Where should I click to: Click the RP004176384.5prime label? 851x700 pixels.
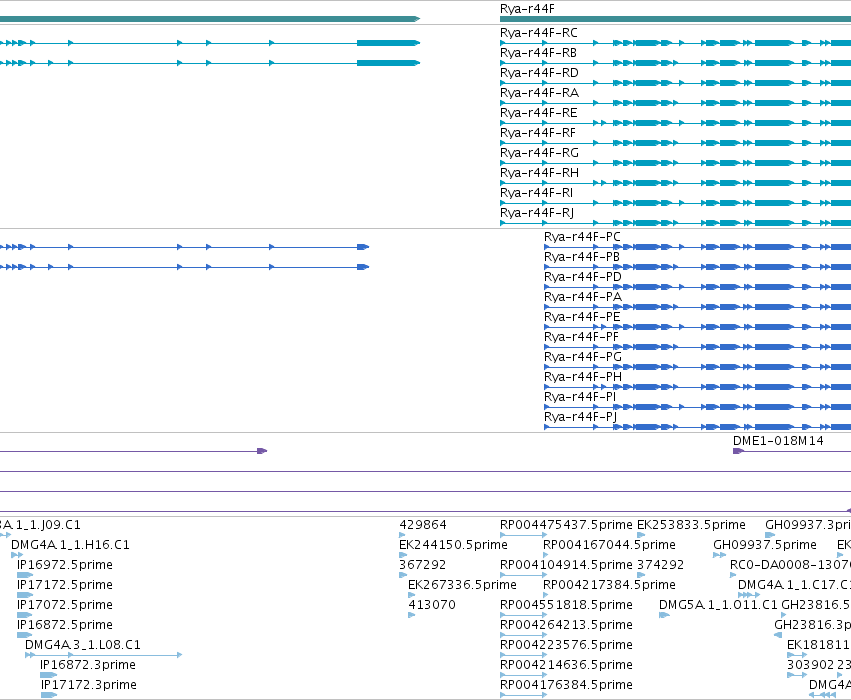(566, 685)
